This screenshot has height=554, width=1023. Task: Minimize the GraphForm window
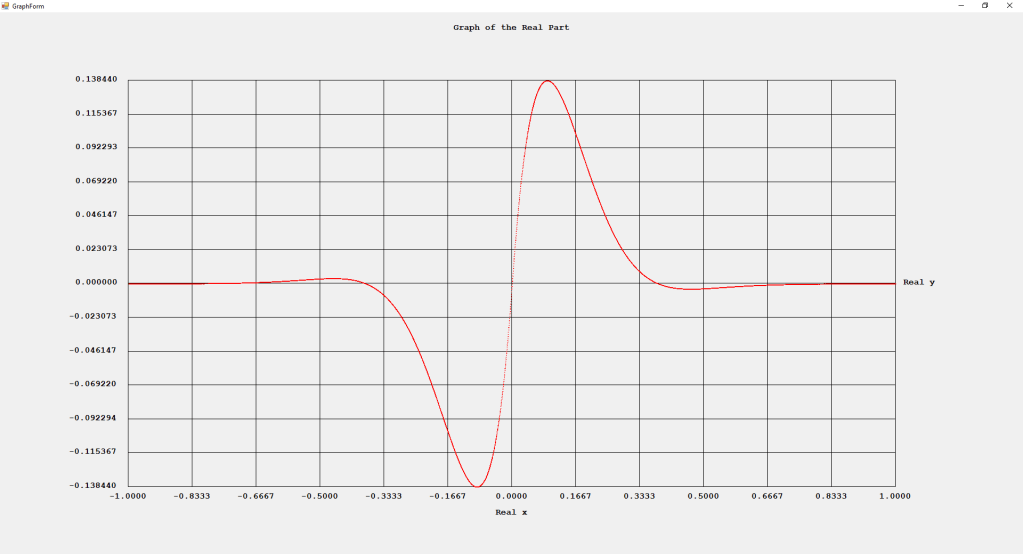(x=961, y=5)
